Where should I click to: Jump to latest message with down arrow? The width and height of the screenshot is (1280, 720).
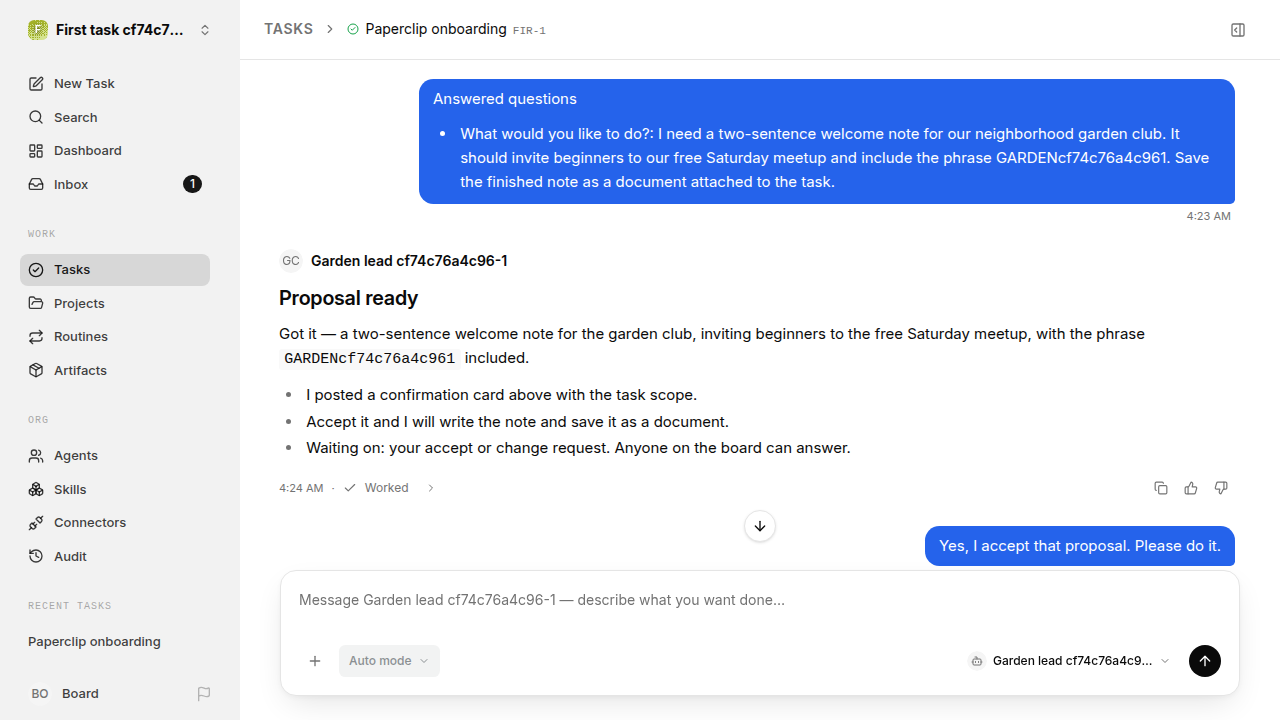pos(760,526)
